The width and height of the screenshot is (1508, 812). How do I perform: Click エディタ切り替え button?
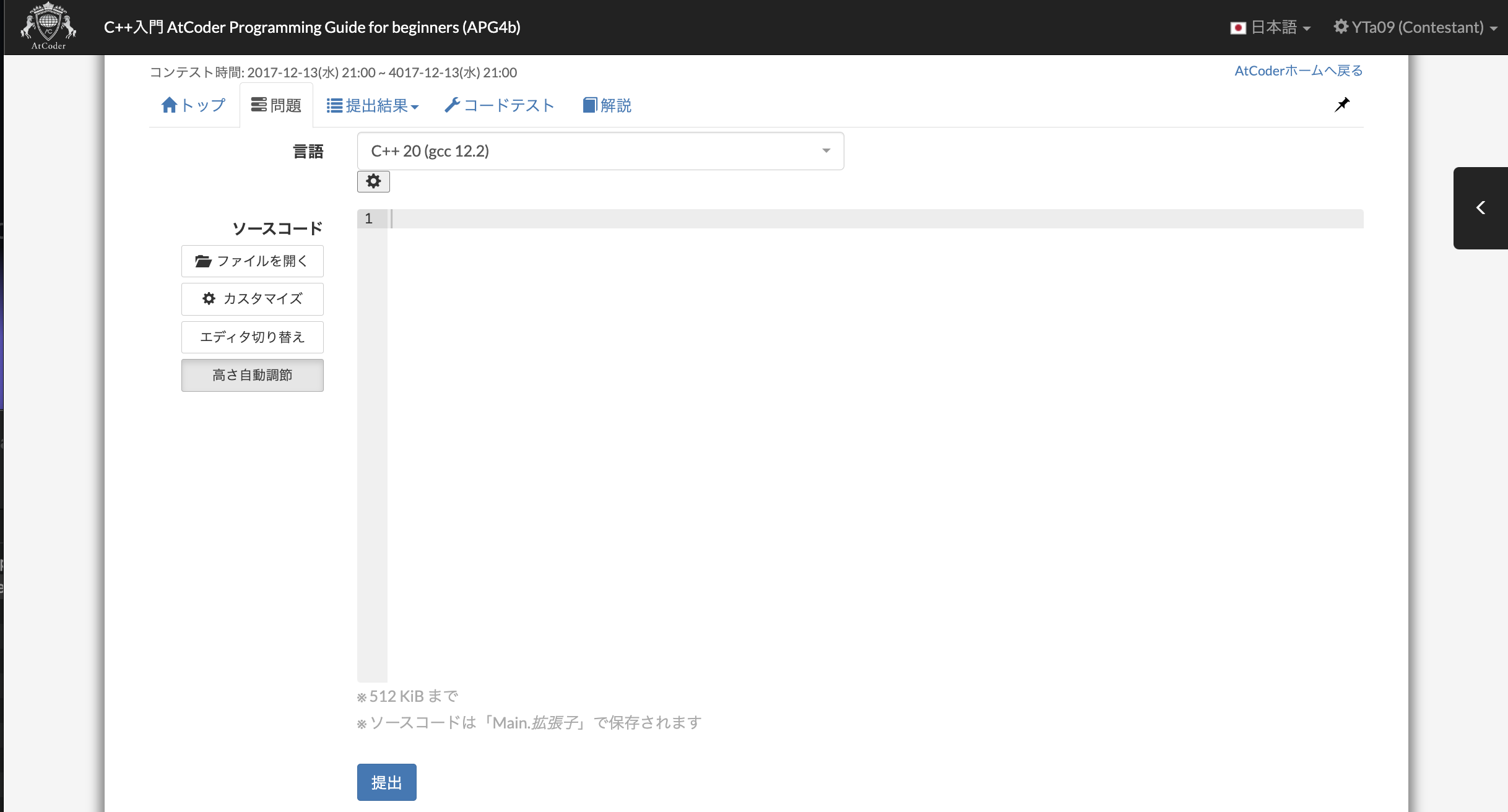point(253,337)
